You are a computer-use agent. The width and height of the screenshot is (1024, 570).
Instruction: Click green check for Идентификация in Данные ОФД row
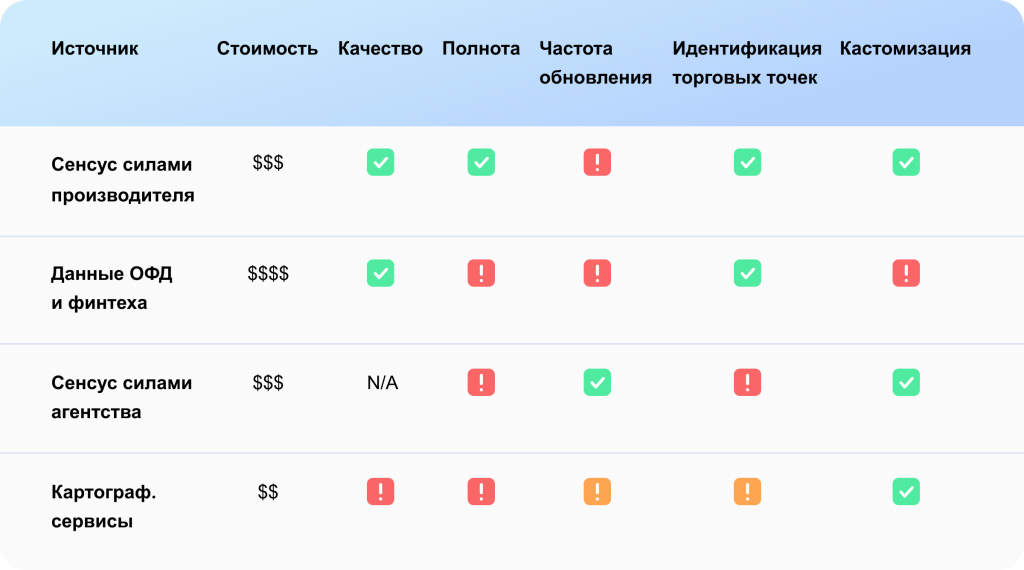[747, 273]
